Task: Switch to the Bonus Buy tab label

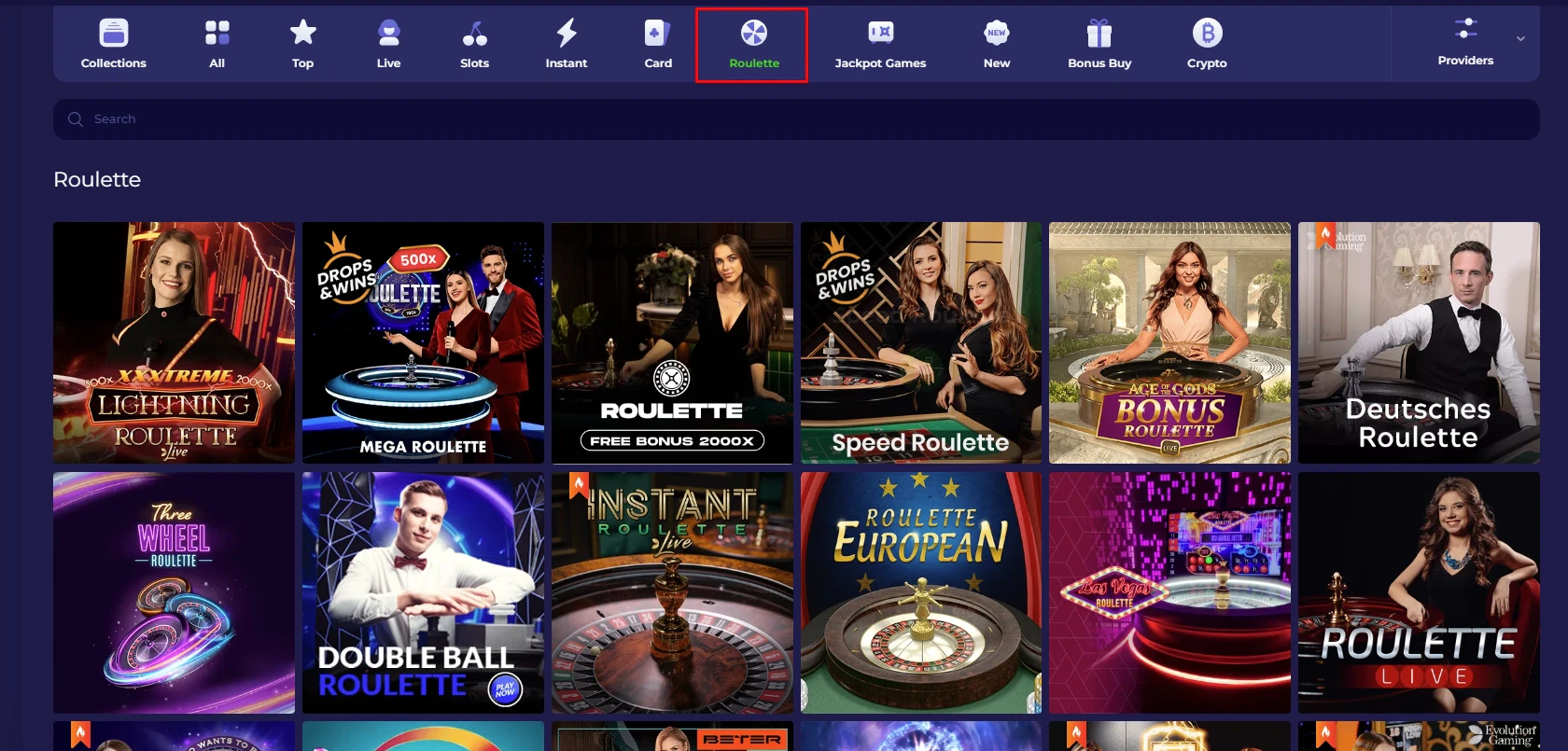Action: [1099, 63]
